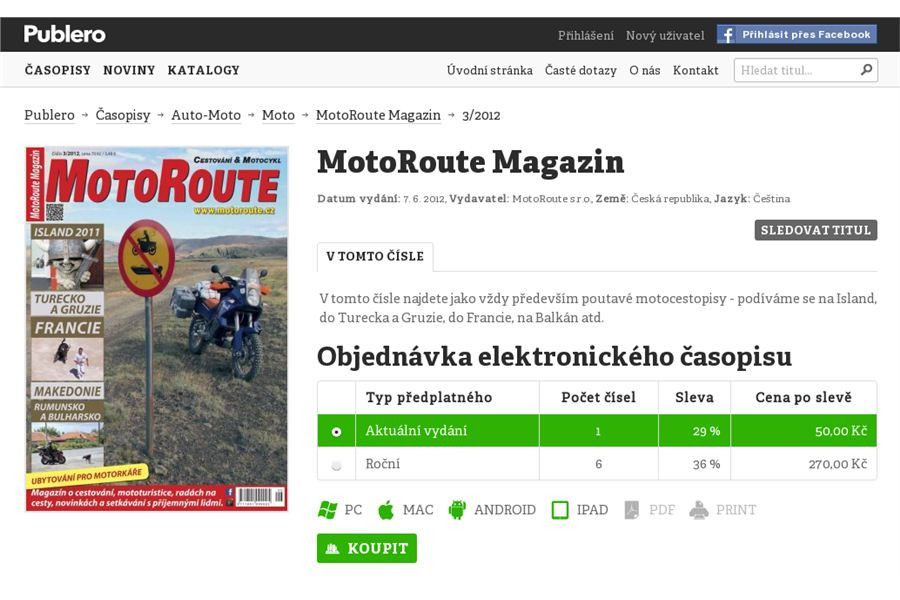Open the ČASOPISY menu
The width and height of the screenshot is (900, 600).
coord(57,70)
